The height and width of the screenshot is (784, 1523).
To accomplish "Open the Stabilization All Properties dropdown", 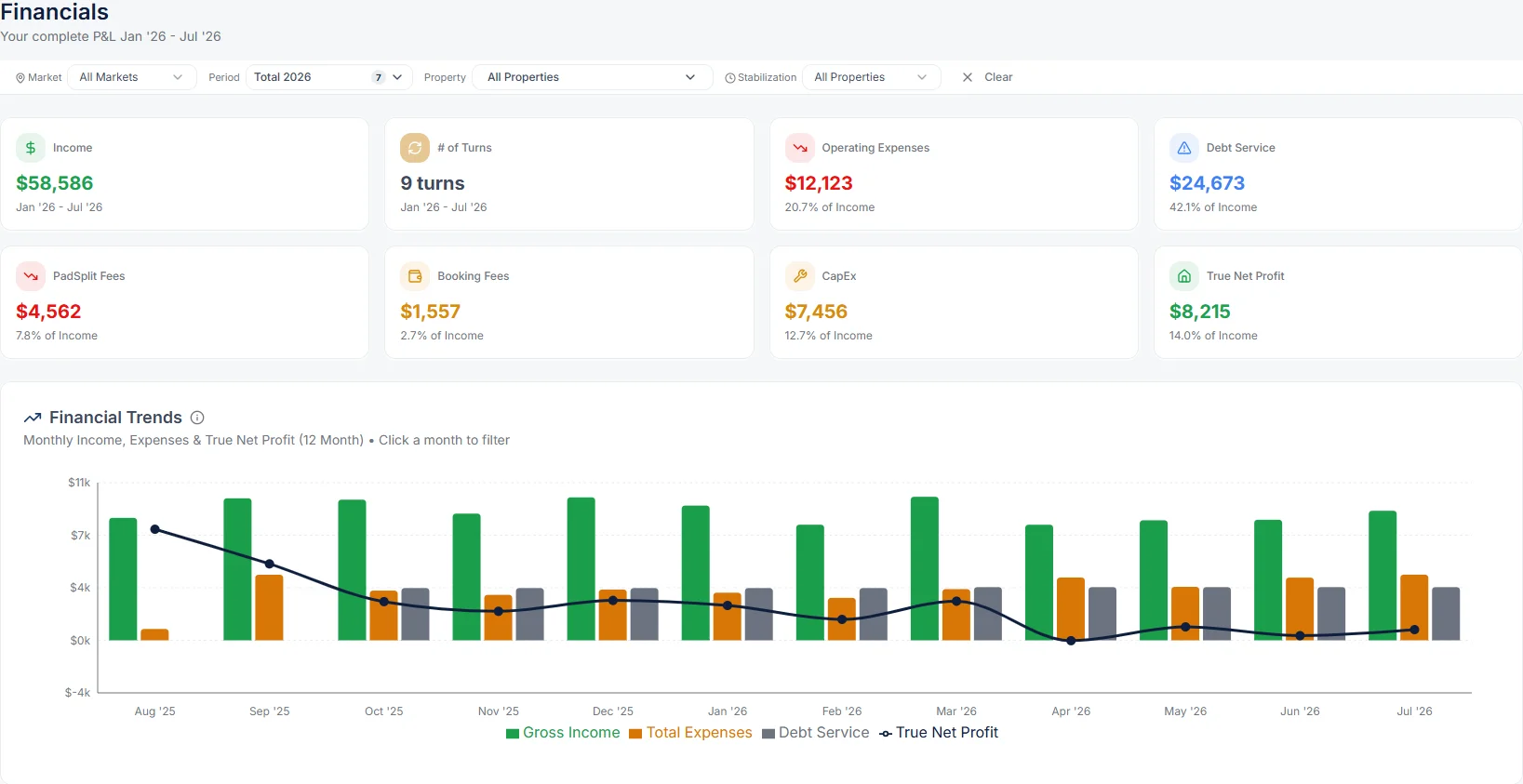I will [871, 77].
